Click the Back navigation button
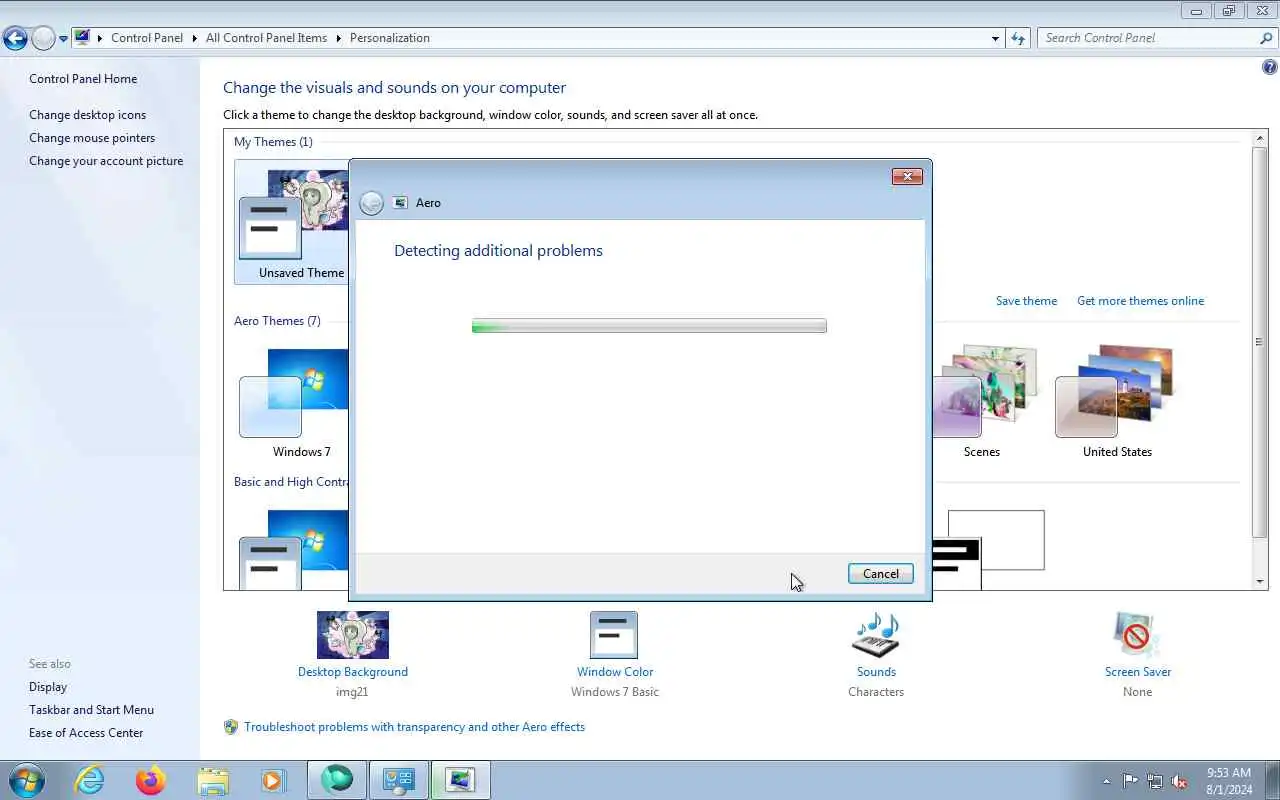Viewport: 1280px width, 800px height. coord(15,38)
